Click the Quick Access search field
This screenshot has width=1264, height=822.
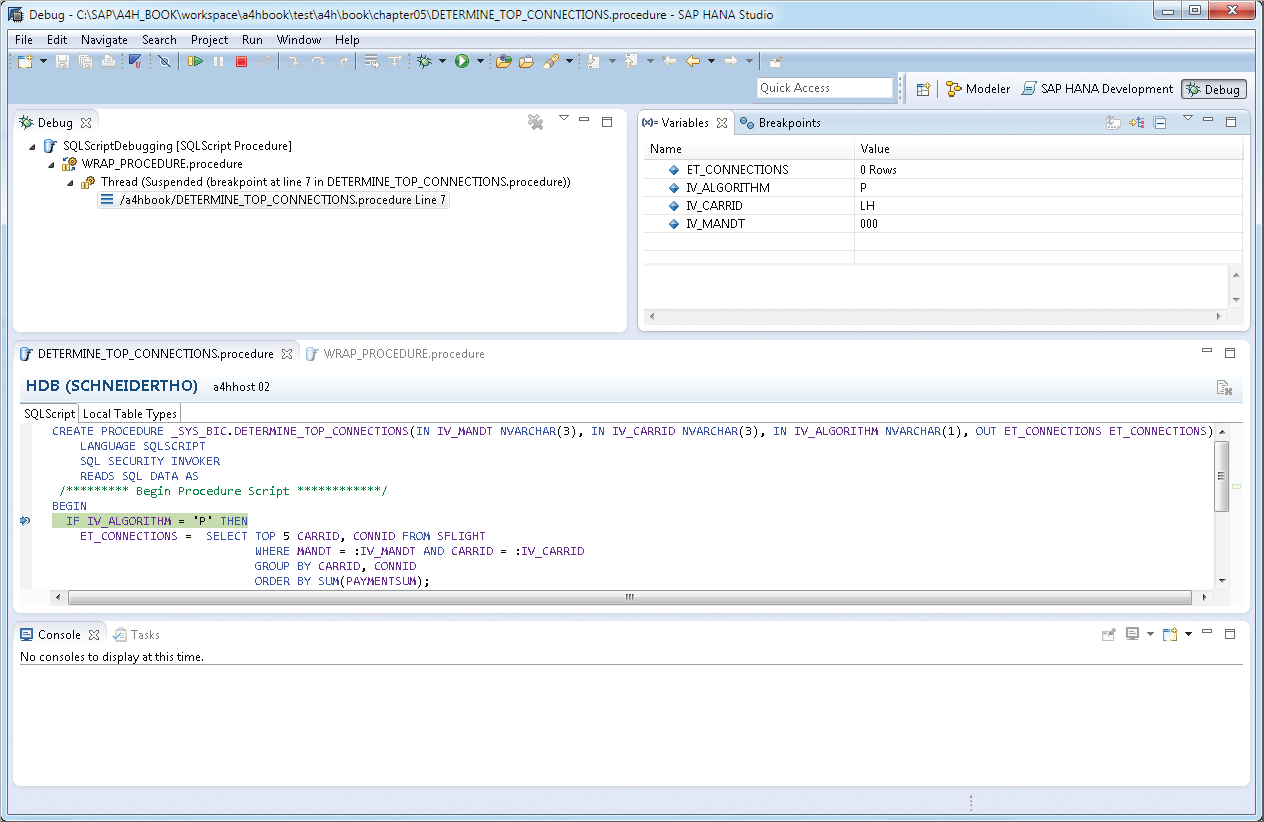[x=824, y=88]
